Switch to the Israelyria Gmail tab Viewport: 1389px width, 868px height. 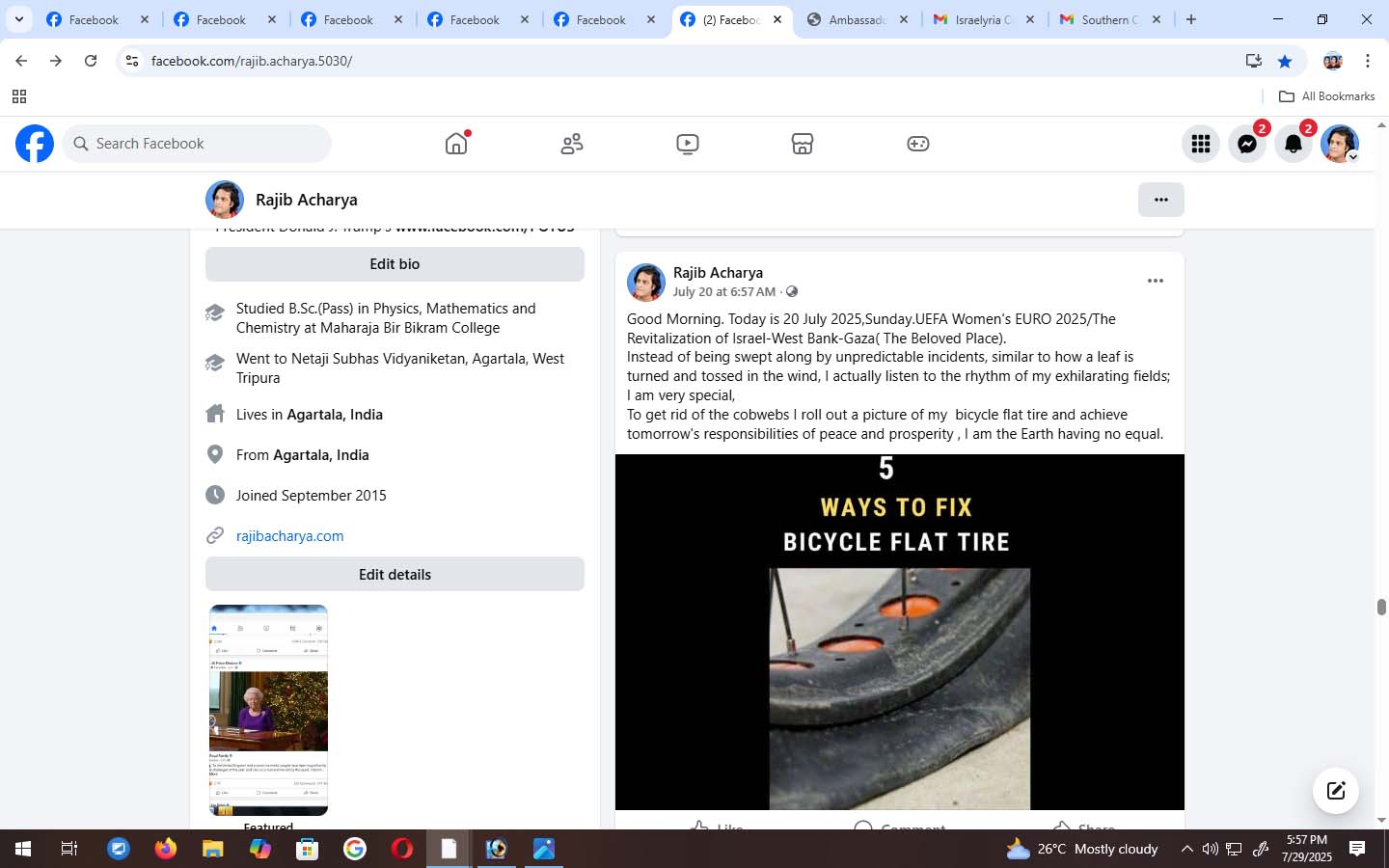(x=983, y=19)
